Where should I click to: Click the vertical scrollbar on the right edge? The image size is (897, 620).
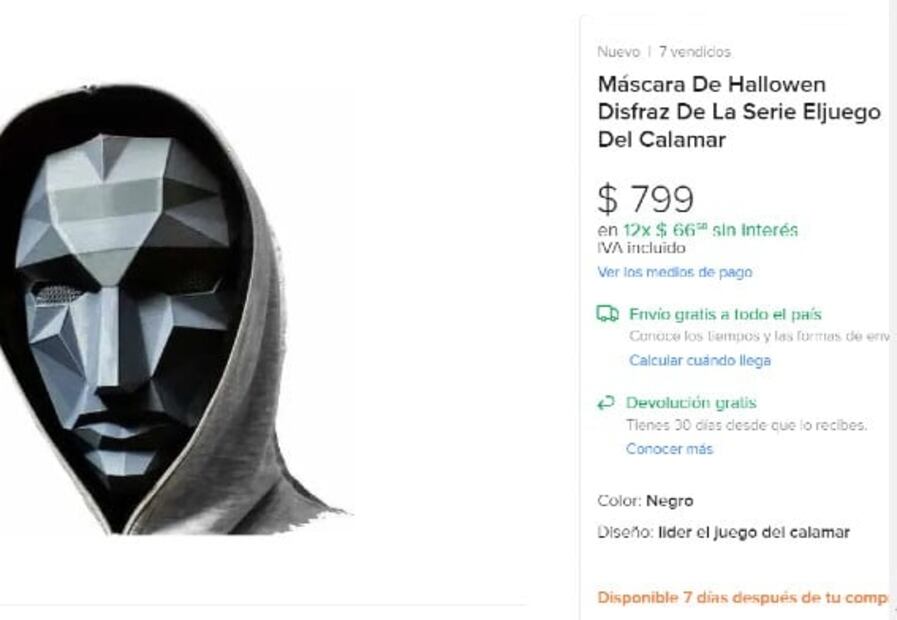click(x=892, y=300)
